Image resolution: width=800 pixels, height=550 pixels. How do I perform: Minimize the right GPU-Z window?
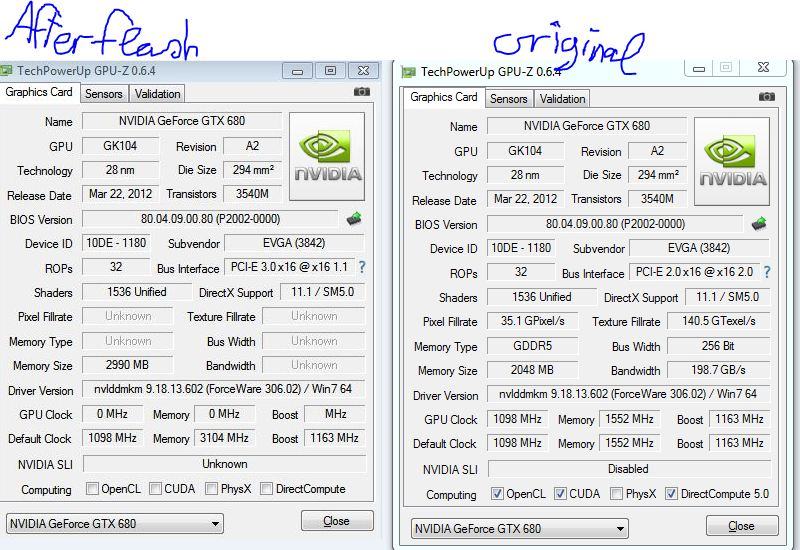699,68
